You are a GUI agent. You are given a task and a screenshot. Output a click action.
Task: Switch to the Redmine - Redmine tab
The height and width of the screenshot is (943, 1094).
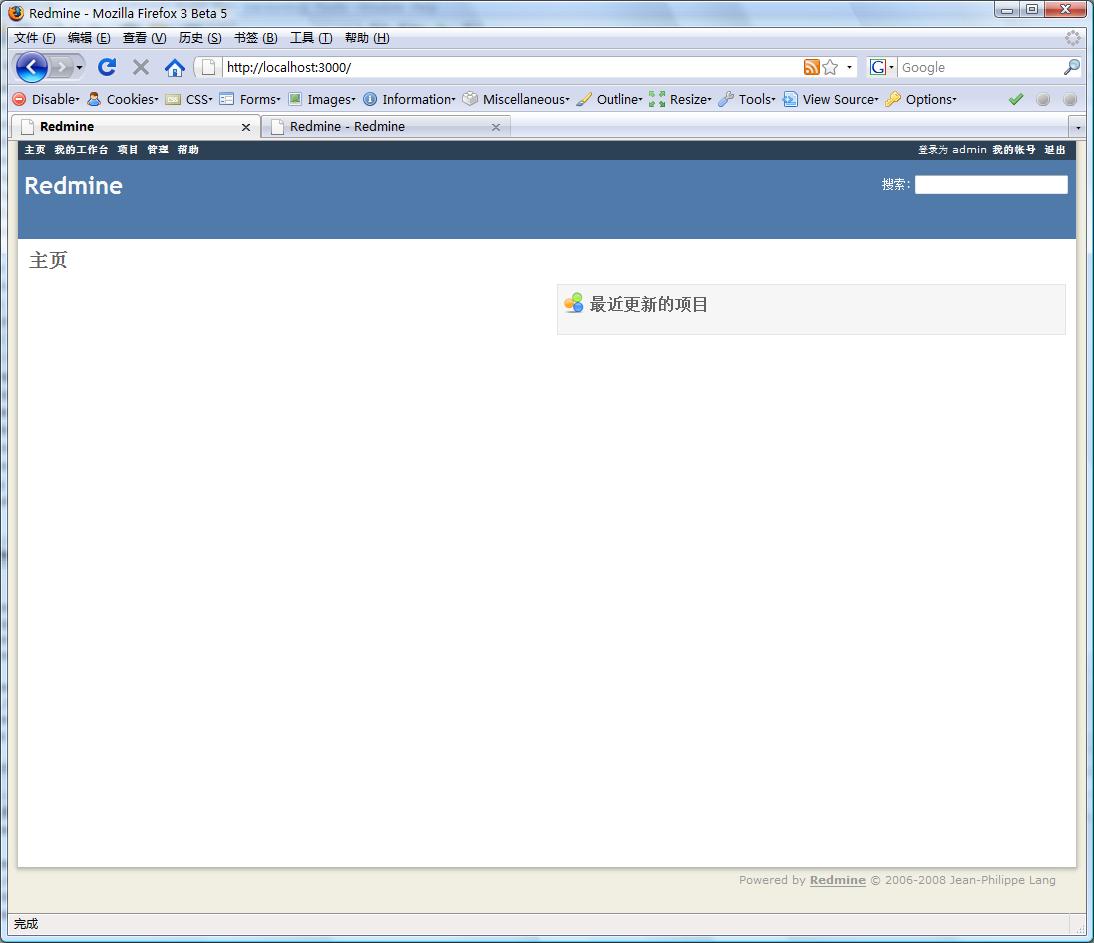click(x=385, y=127)
